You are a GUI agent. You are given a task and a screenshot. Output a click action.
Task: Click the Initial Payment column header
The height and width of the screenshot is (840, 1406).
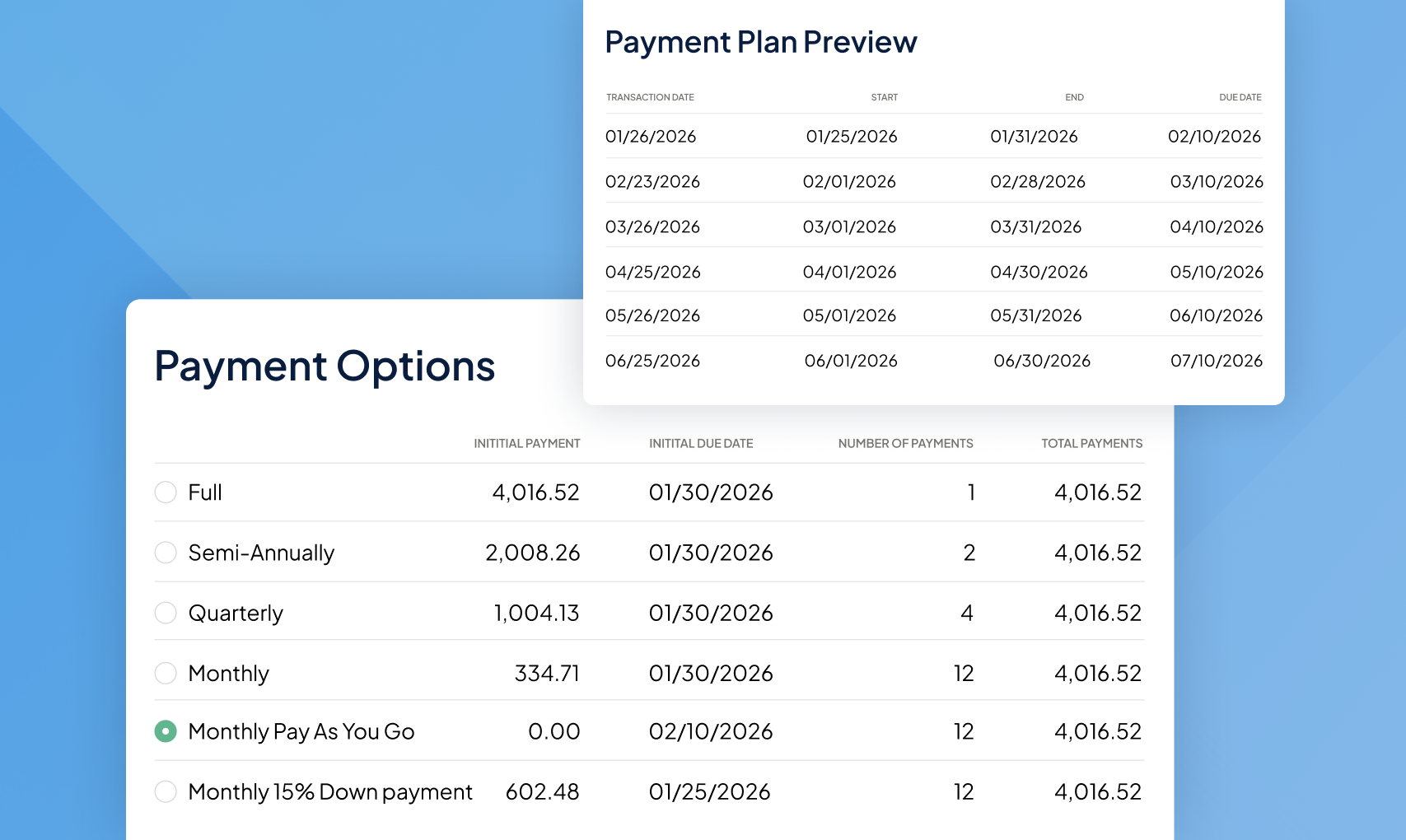pos(526,443)
